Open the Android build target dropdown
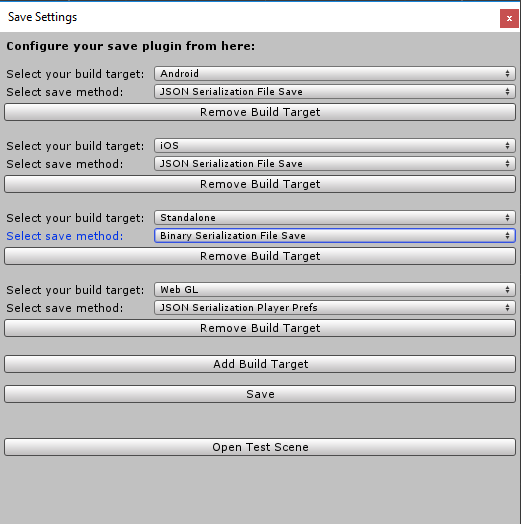 [x=335, y=74]
